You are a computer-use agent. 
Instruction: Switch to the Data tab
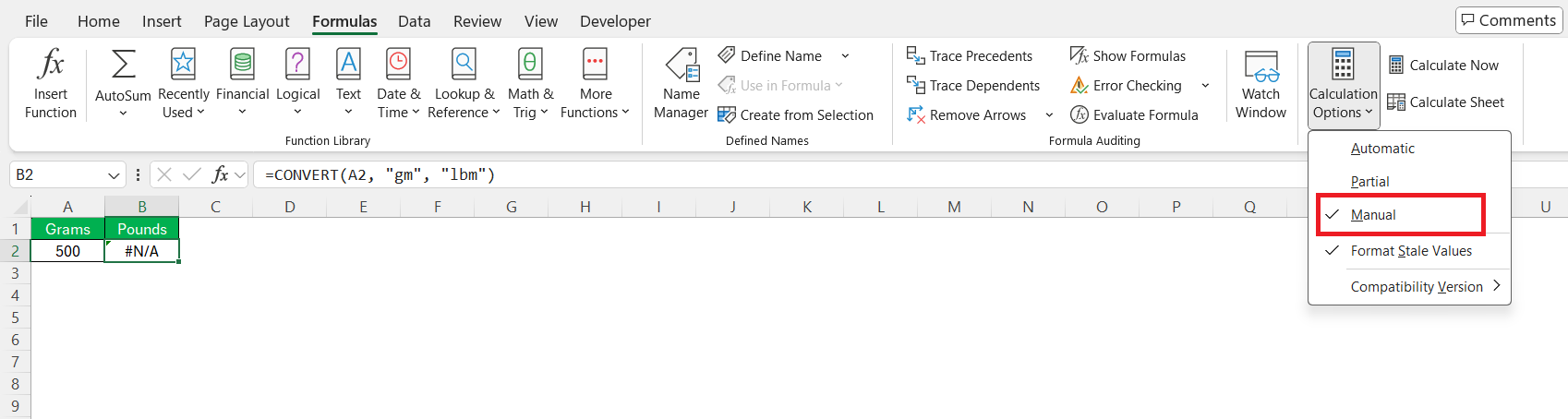pyautogui.click(x=415, y=21)
